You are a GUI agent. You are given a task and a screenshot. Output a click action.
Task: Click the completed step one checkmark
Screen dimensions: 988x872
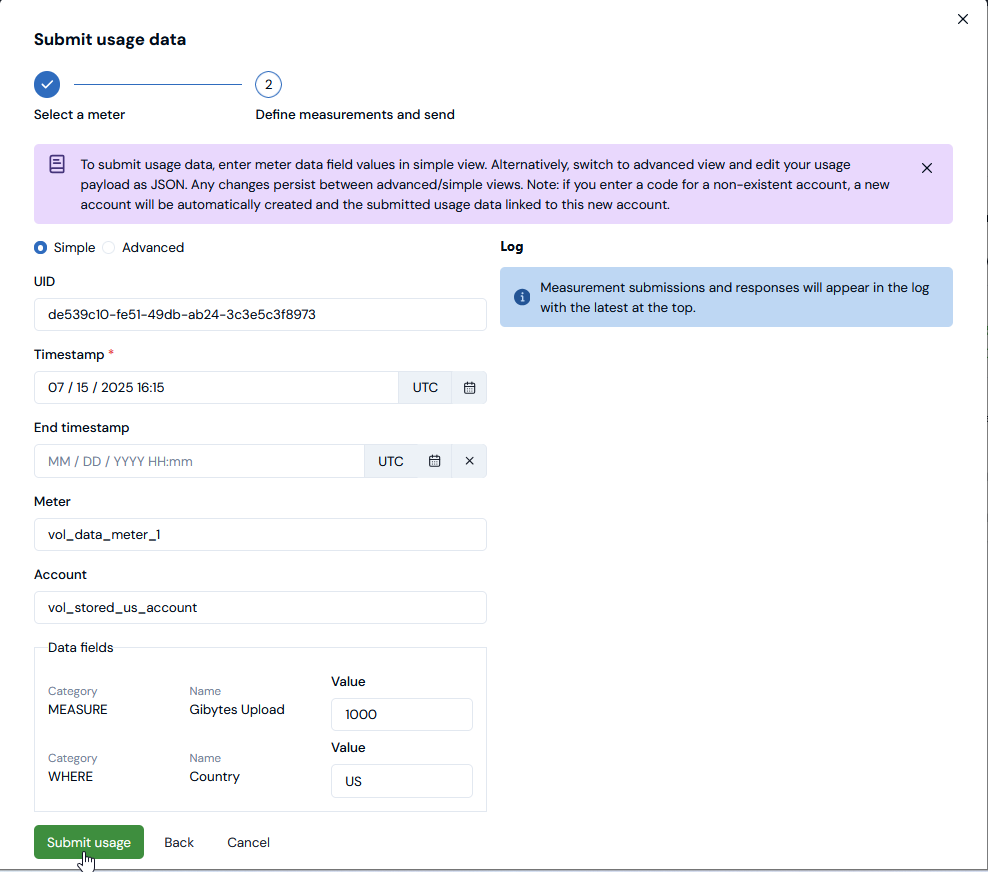click(47, 84)
